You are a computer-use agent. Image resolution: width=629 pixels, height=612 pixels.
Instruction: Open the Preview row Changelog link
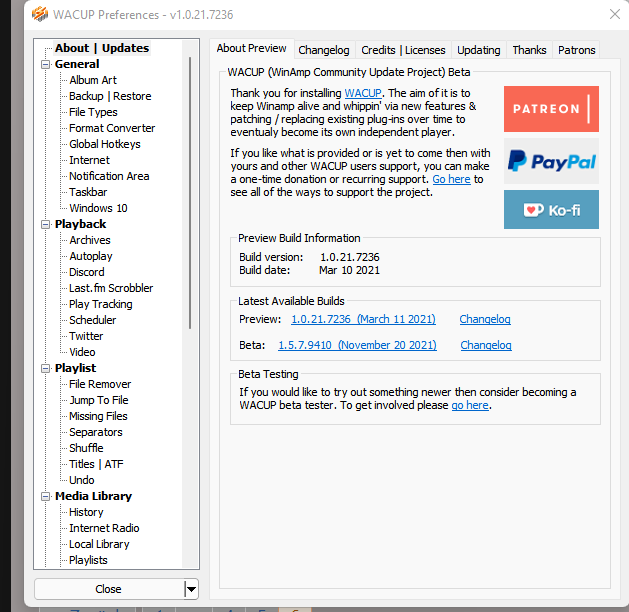click(485, 319)
